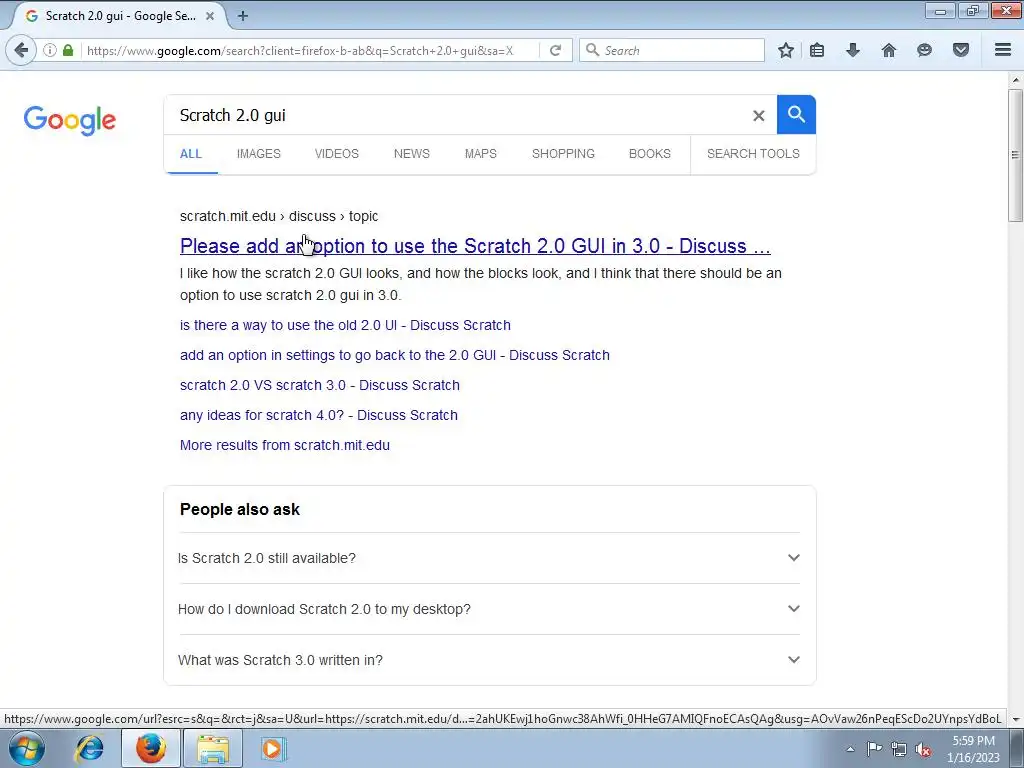The image size is (1024, 768).
Task: Bookmark this page with the star icon
Action: [786, 50]
